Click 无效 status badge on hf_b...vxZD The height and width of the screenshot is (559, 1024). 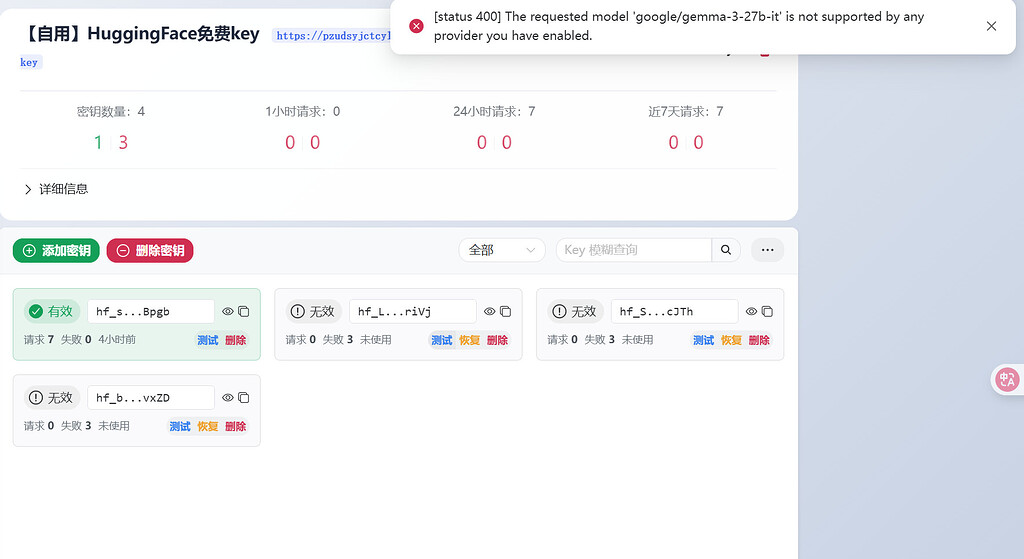pyautogui.click(x=52, y=398)
